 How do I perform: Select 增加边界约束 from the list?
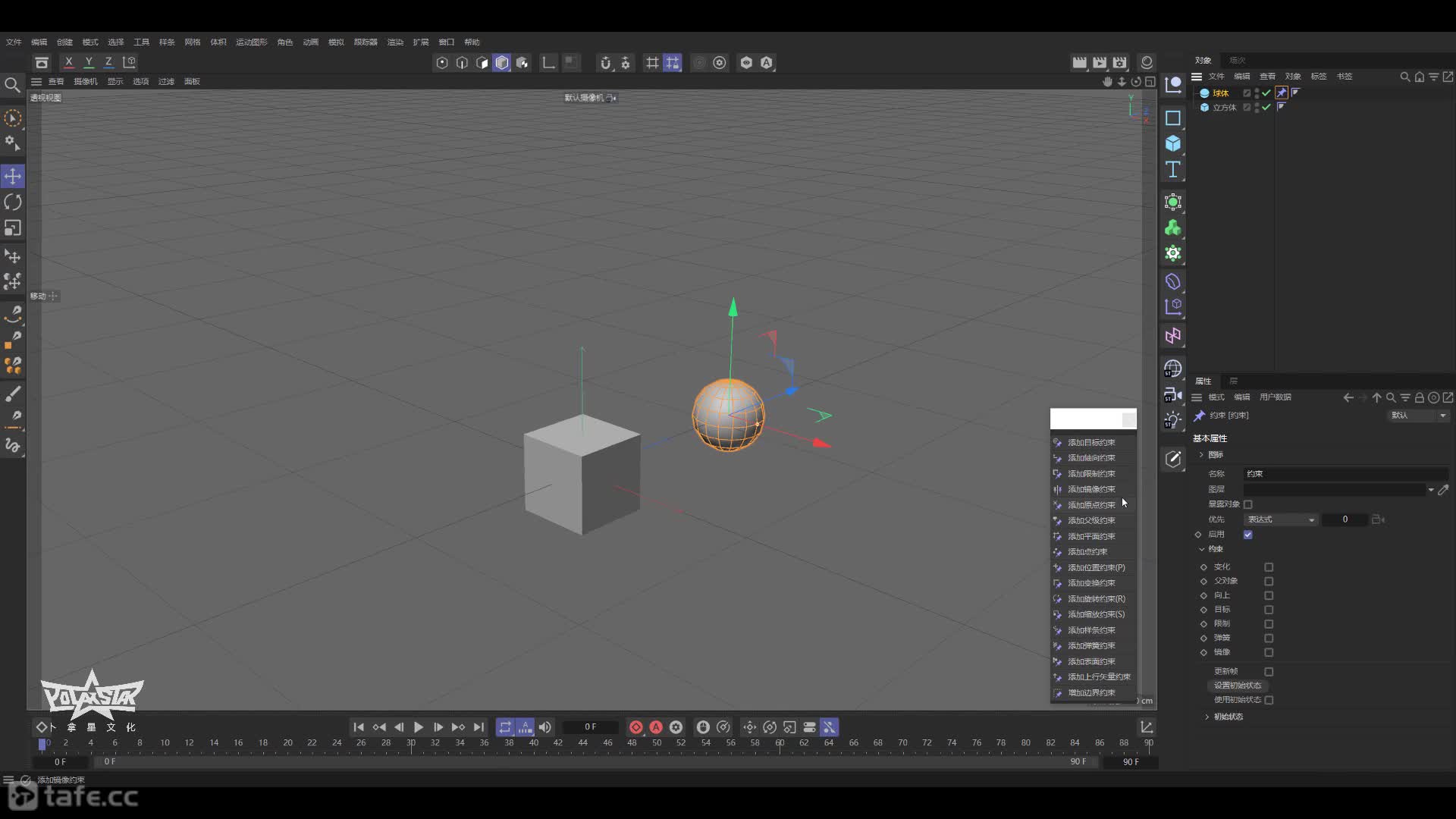[x=1093, y=692]
